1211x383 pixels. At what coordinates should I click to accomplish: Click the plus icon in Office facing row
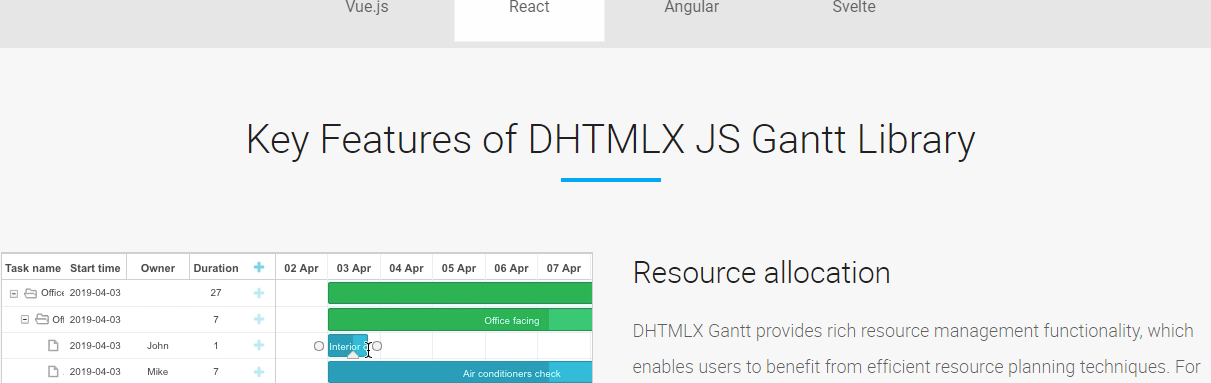(x=259, y=319)
